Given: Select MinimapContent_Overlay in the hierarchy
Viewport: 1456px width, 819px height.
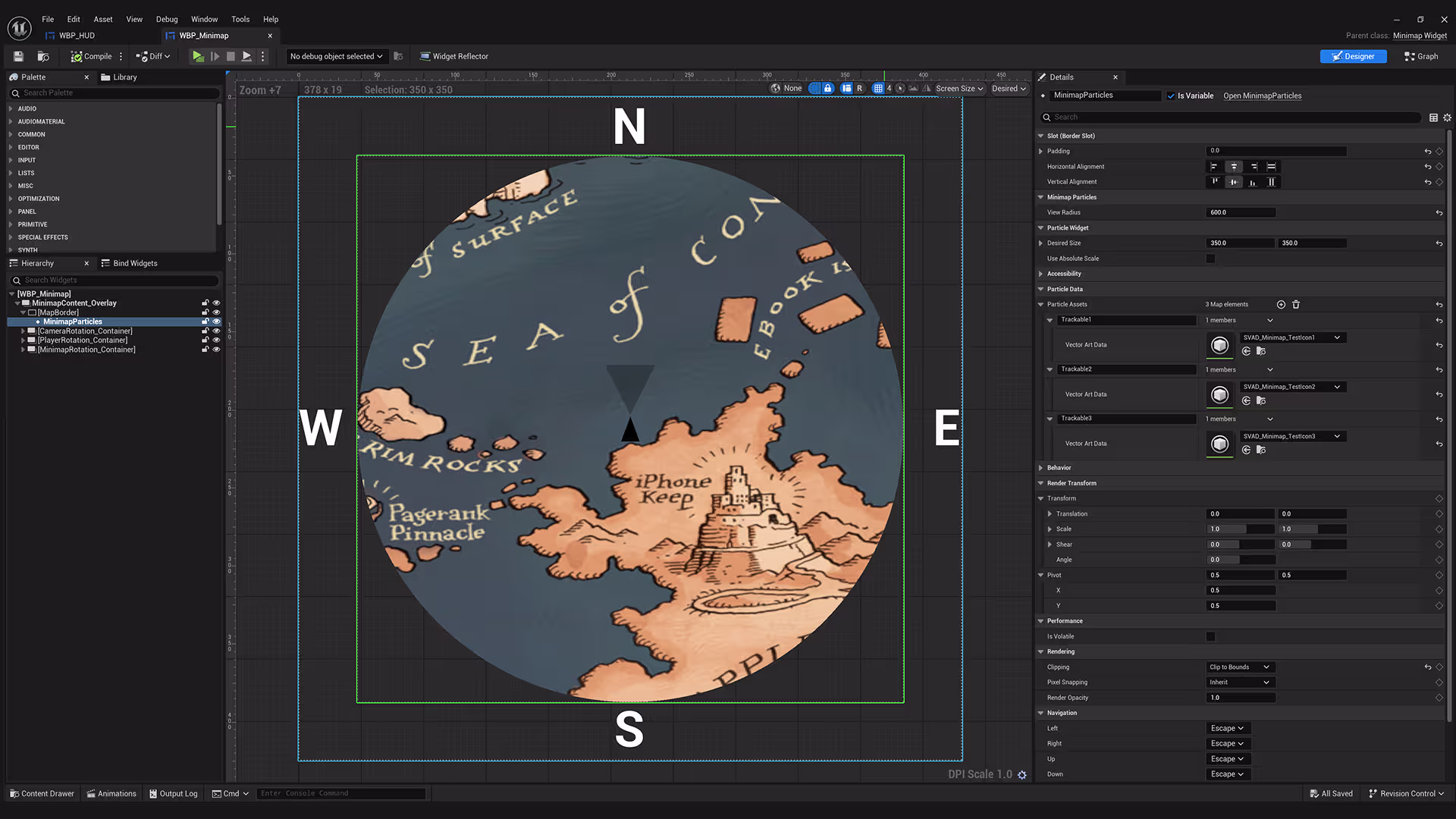Looking at the screenshot, I should [x=74, y=303].
